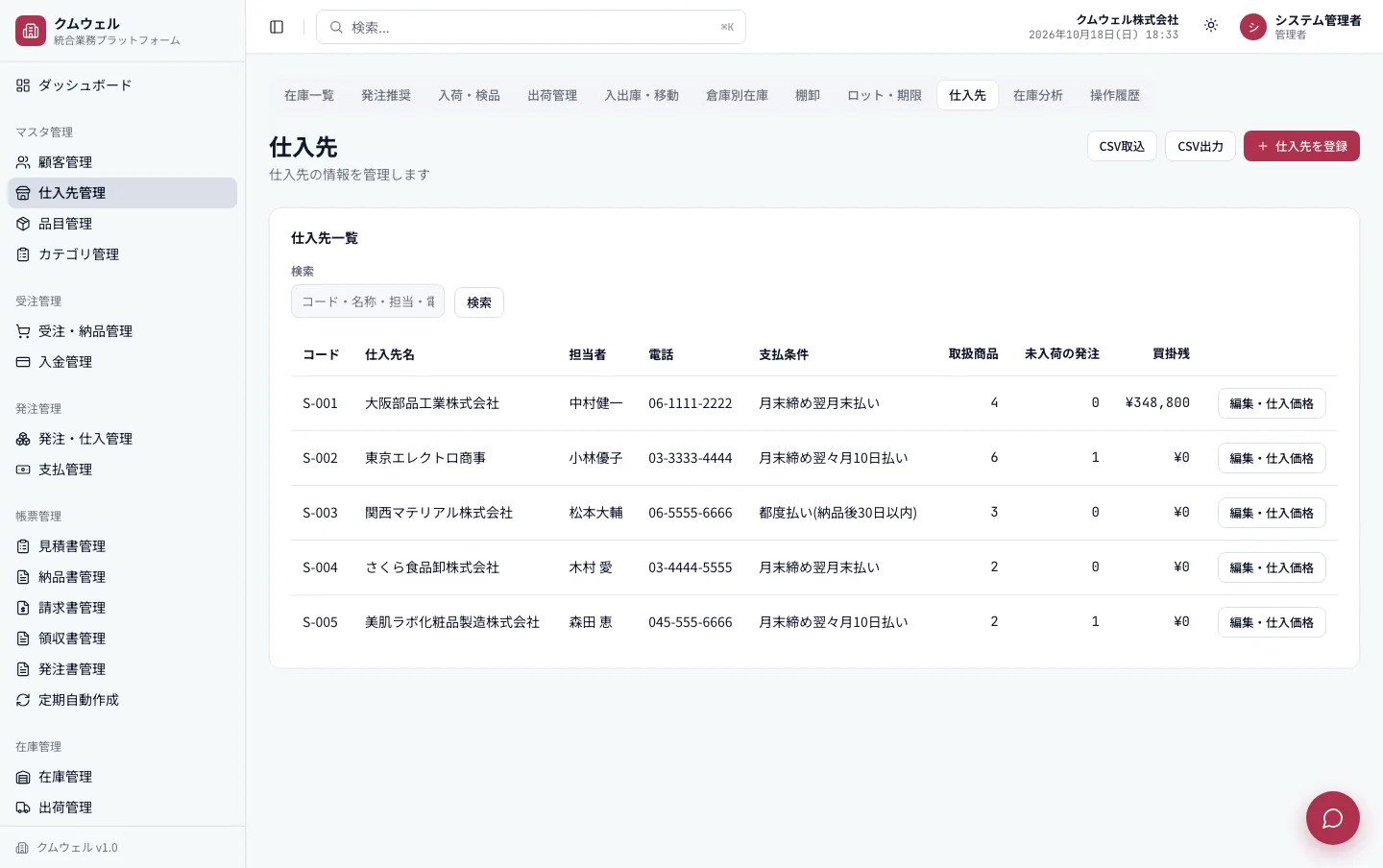Click the 請求書管理 invoice icon
The width and height of the screenshot is (1383, 868).
pyautogui.click(x=23, y=608)
